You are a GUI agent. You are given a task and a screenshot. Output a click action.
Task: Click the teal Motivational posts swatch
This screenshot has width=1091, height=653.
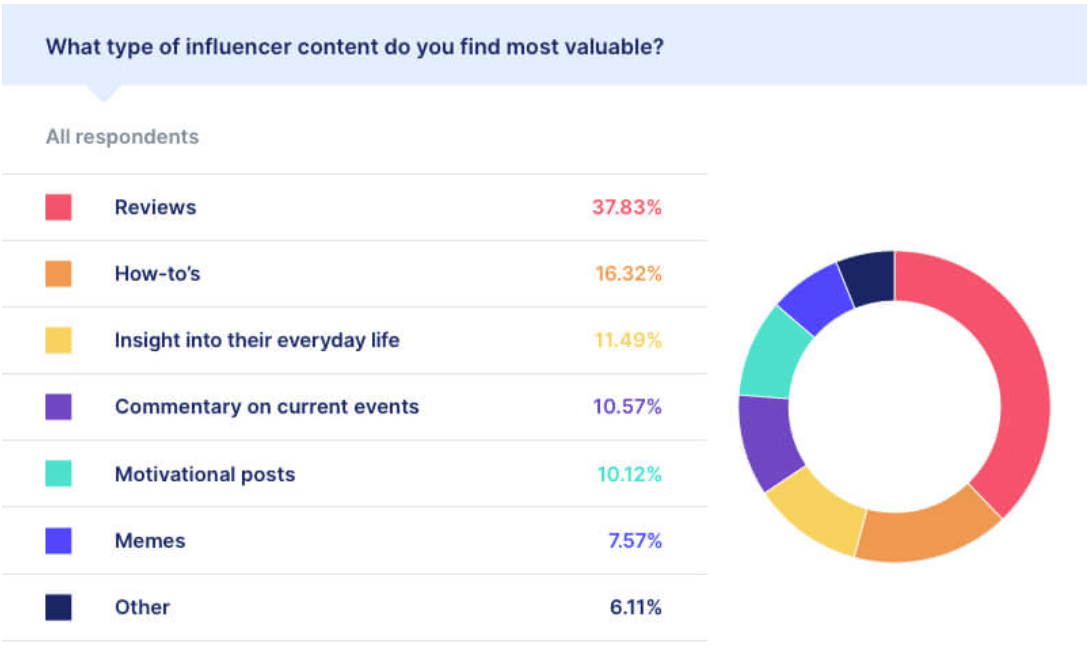(x=58, y=474)
